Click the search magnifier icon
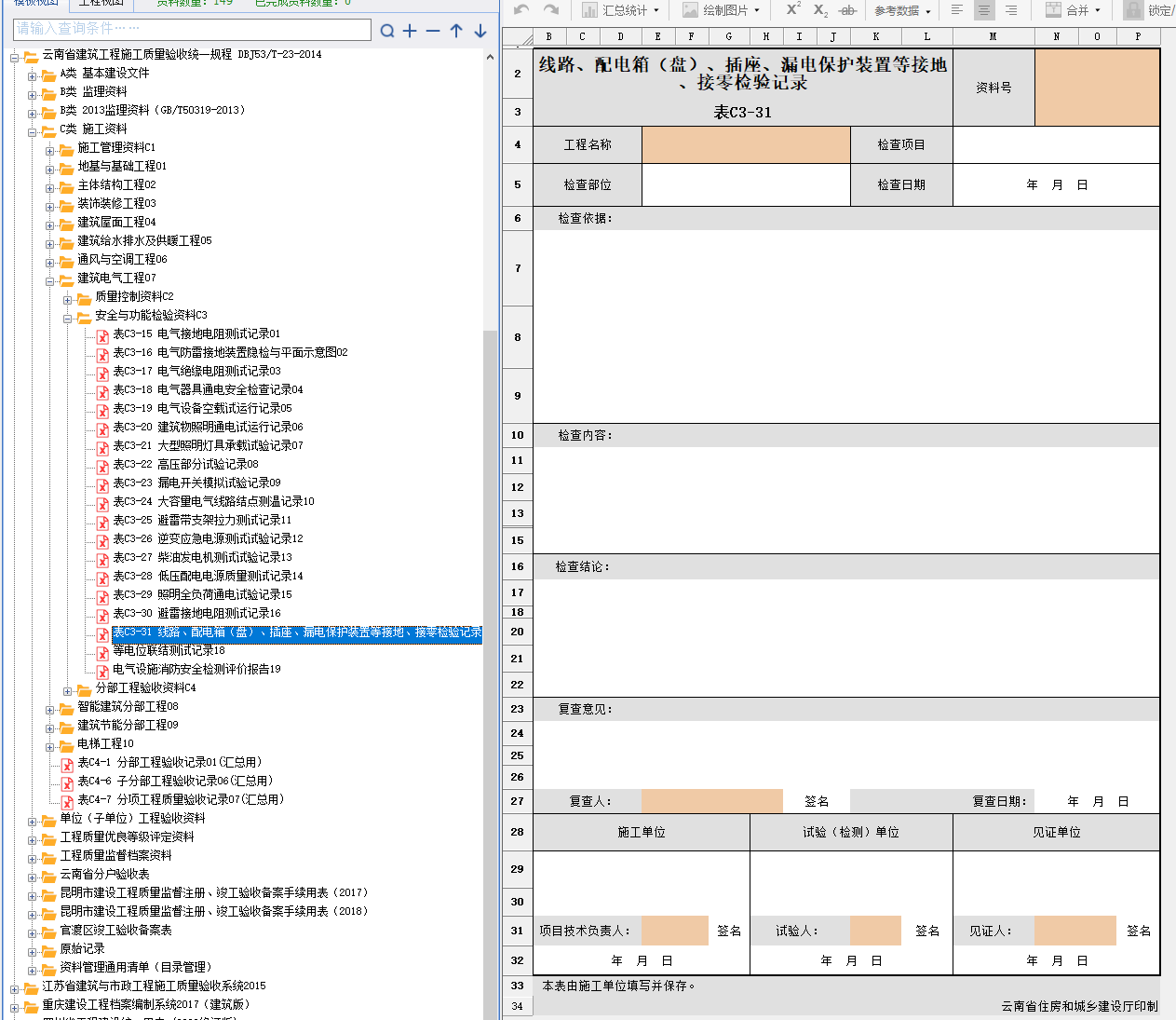The height and width of the screenshot is (1020, 1176). [387, 31]
